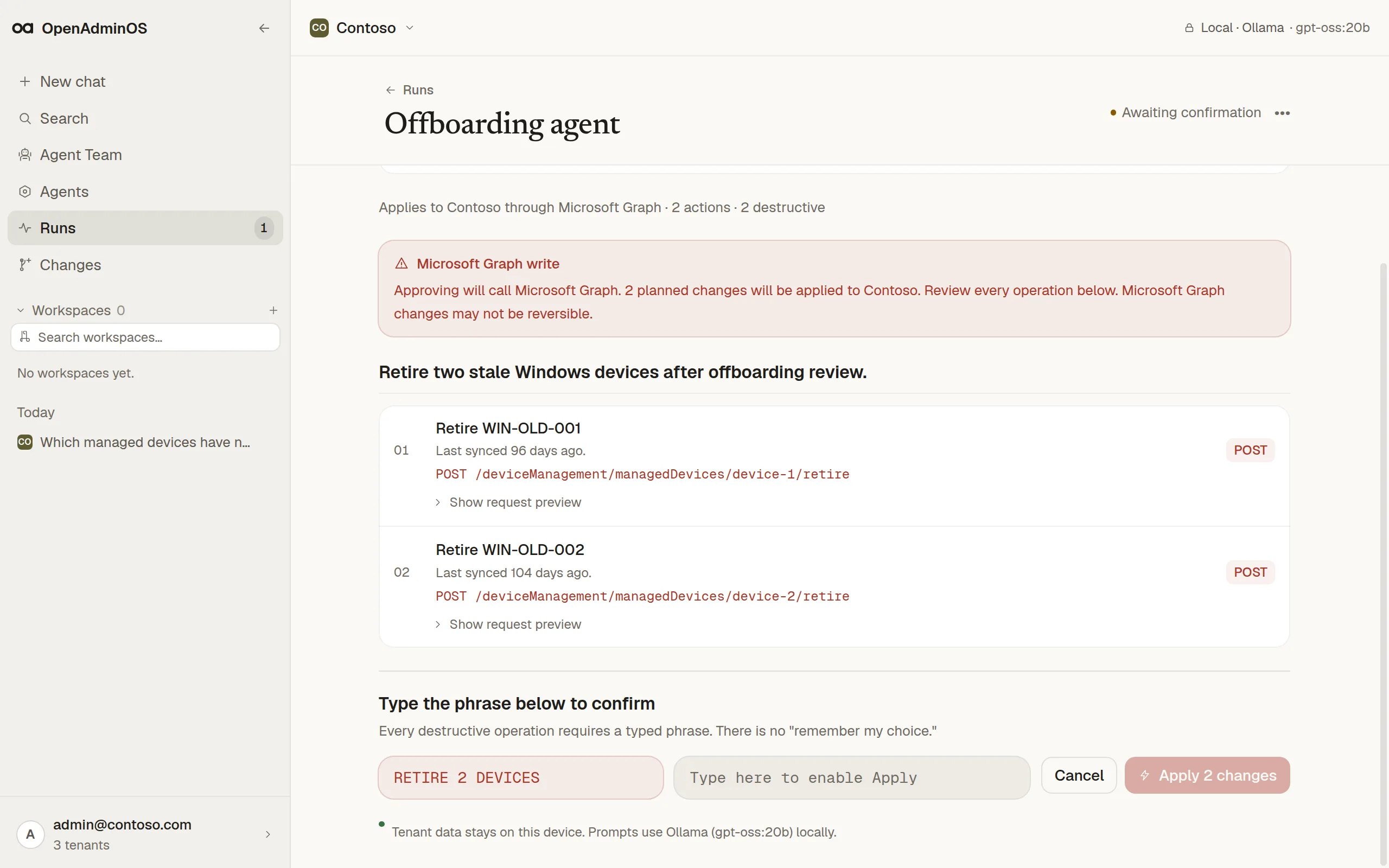The width and height of the screenshot is (1389, 868).
Task: Click the Awaiting confirmation status
Action: [1185, 112]
